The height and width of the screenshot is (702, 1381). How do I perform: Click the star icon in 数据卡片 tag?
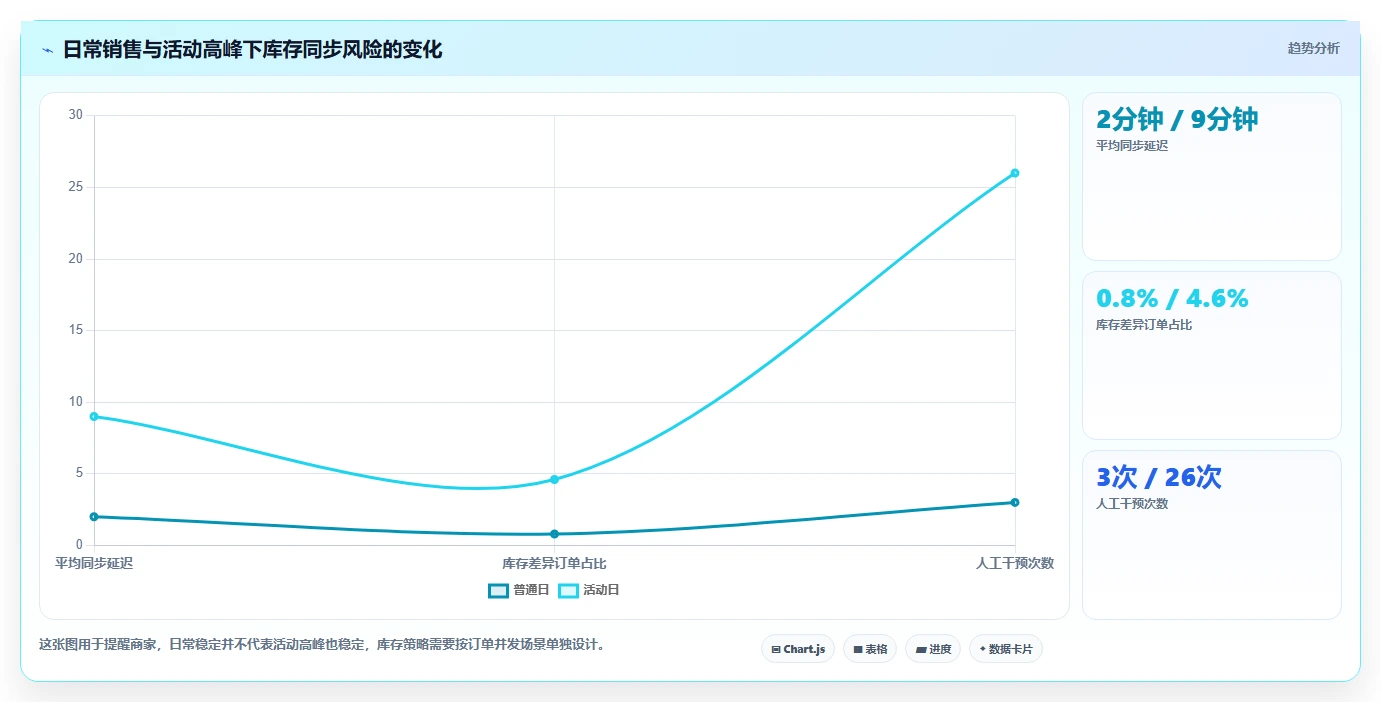tap(983, 649)
